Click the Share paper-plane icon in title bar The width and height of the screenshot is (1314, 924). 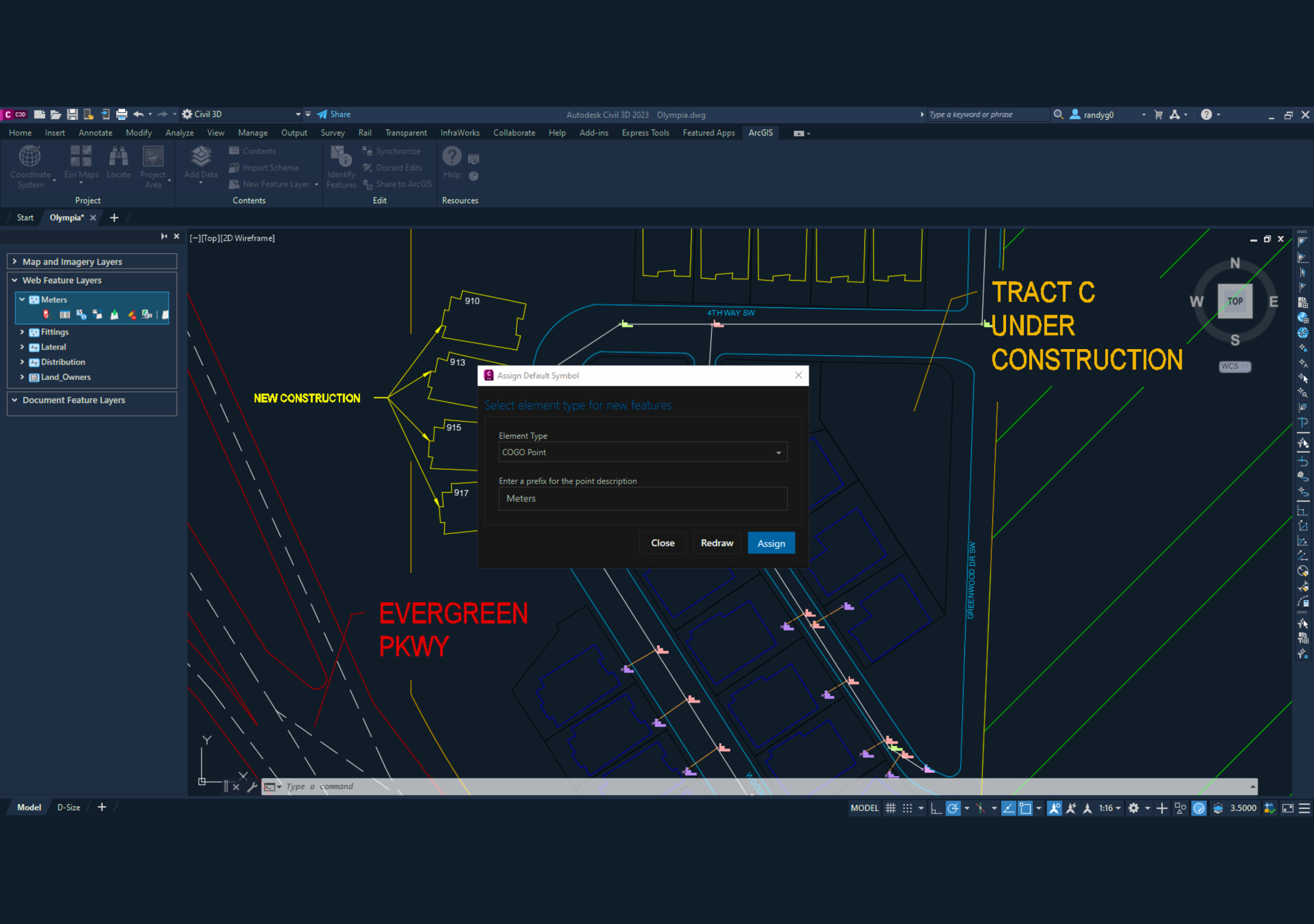click(322, 114)
